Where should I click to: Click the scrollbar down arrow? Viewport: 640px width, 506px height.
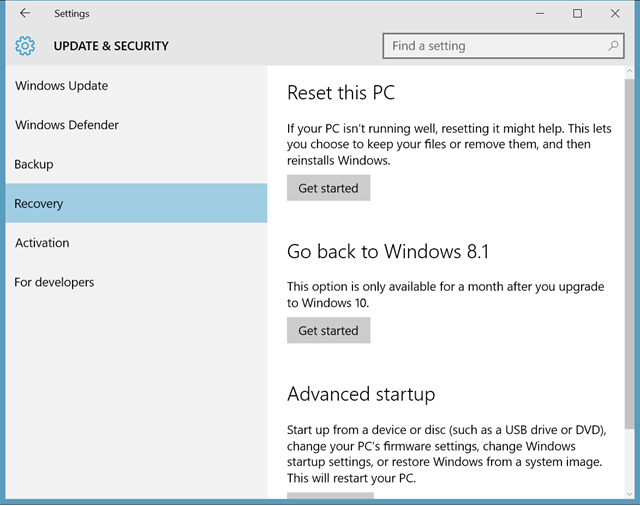[629, 494]
